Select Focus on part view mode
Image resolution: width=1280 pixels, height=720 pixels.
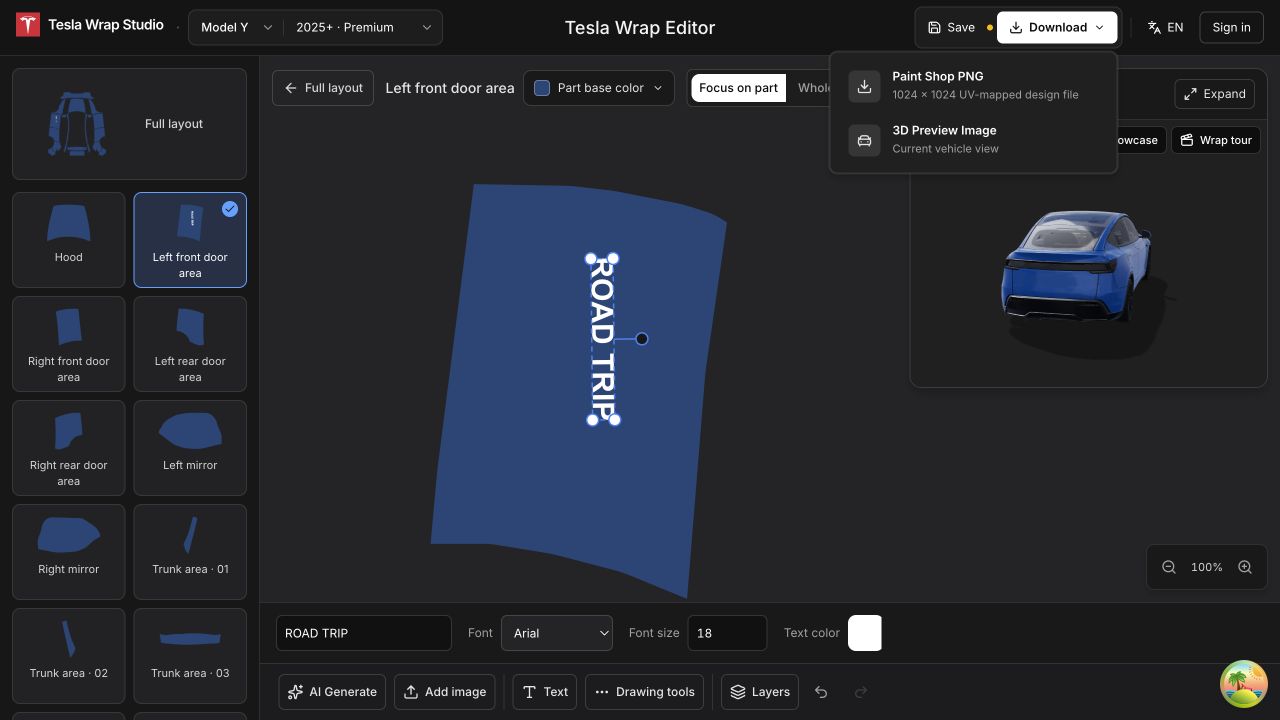pos(738,88)
